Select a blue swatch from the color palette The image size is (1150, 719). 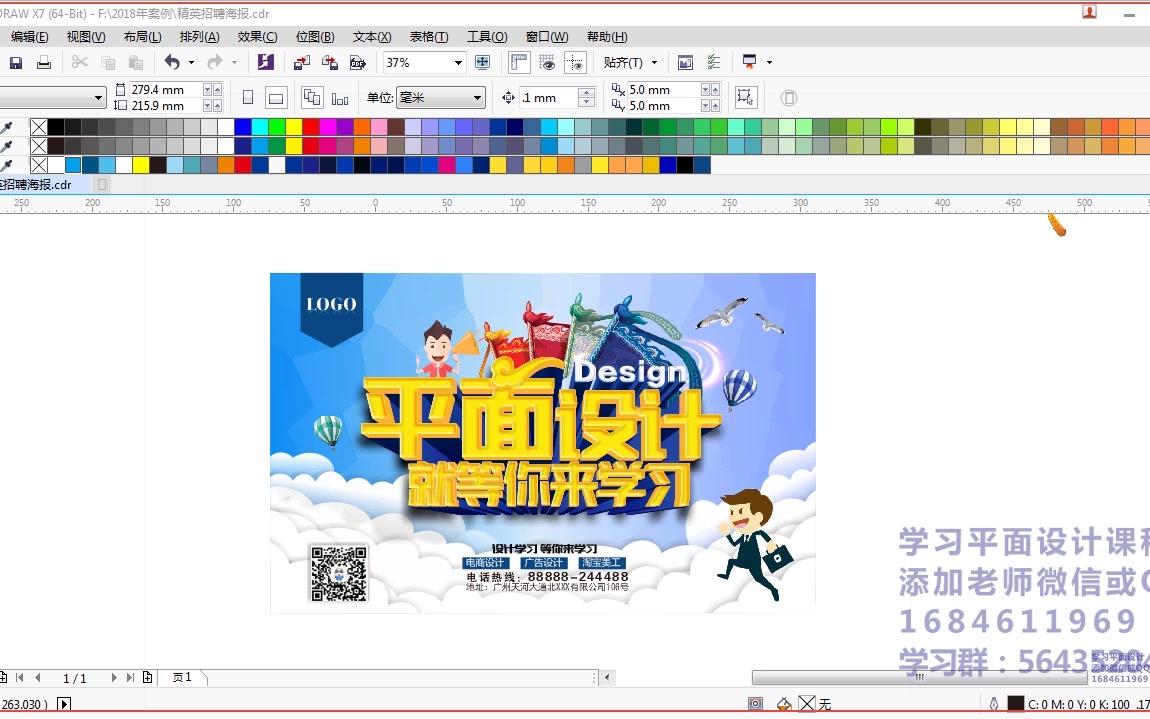[x=245, y=128]
